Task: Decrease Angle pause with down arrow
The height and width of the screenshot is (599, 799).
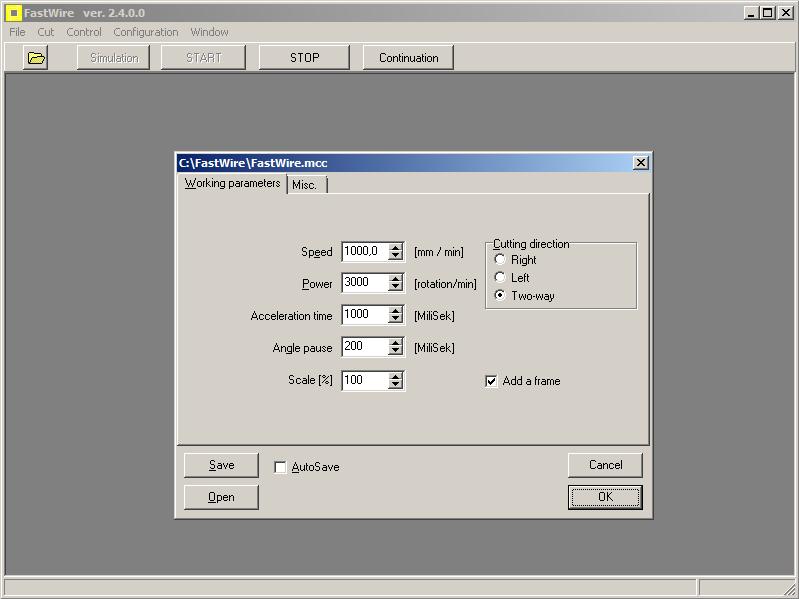Action: (396, 352)
